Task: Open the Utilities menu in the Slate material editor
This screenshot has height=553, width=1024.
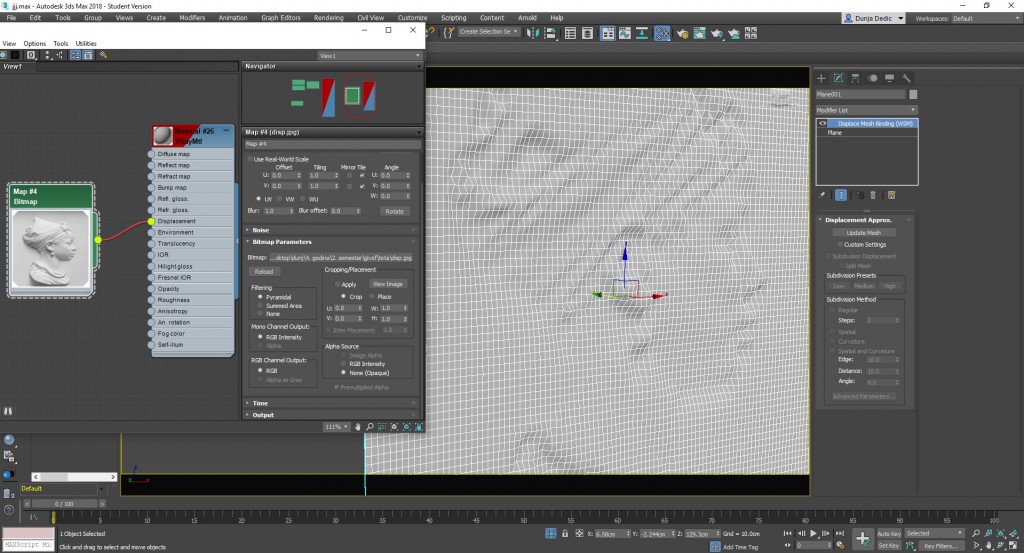Action: point(86,44)
